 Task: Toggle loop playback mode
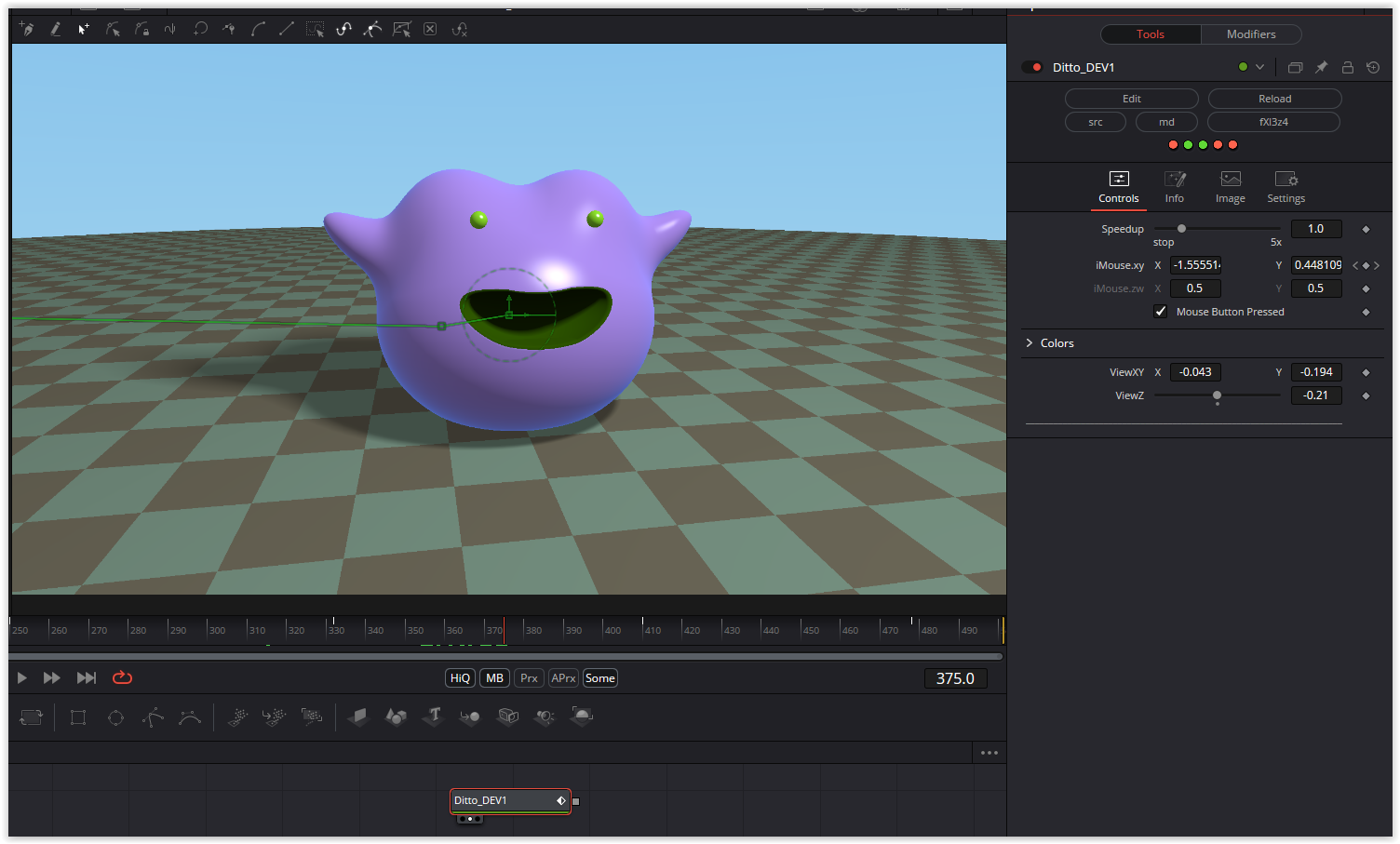click(x=122, y=677)
